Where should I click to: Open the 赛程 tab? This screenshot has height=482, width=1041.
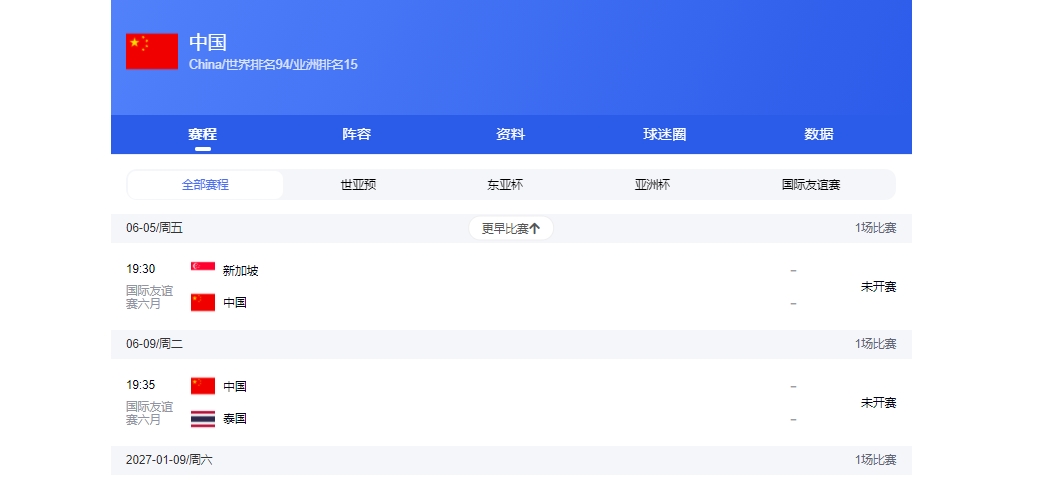click(202, 134)
